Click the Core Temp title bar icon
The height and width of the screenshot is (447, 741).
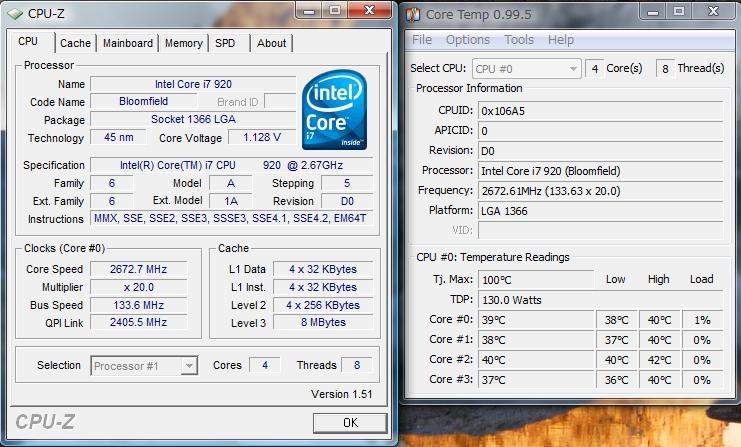click(x=413, y=14)
